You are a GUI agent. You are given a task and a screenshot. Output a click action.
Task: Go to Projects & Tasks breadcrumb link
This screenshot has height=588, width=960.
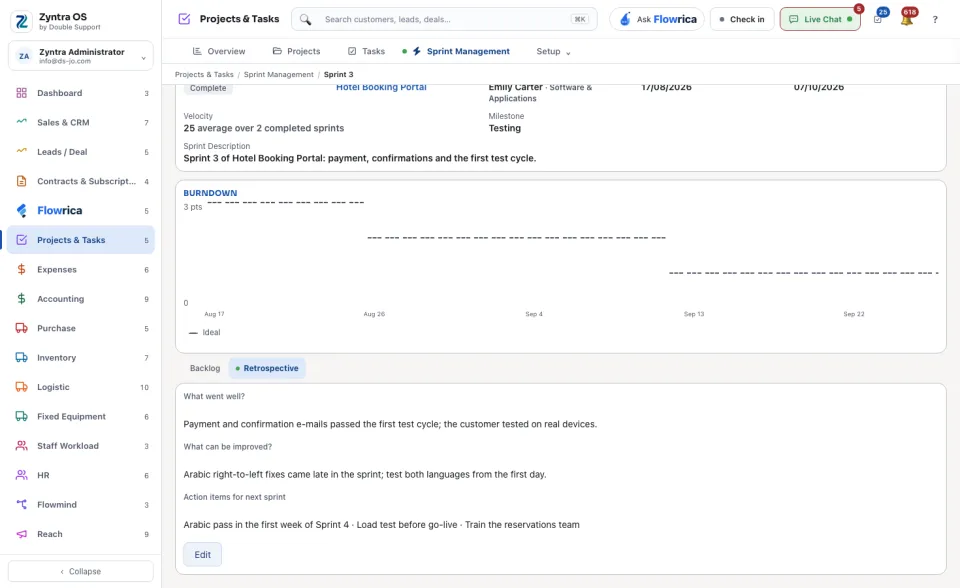pyautogui.click(x=204, y=74)
